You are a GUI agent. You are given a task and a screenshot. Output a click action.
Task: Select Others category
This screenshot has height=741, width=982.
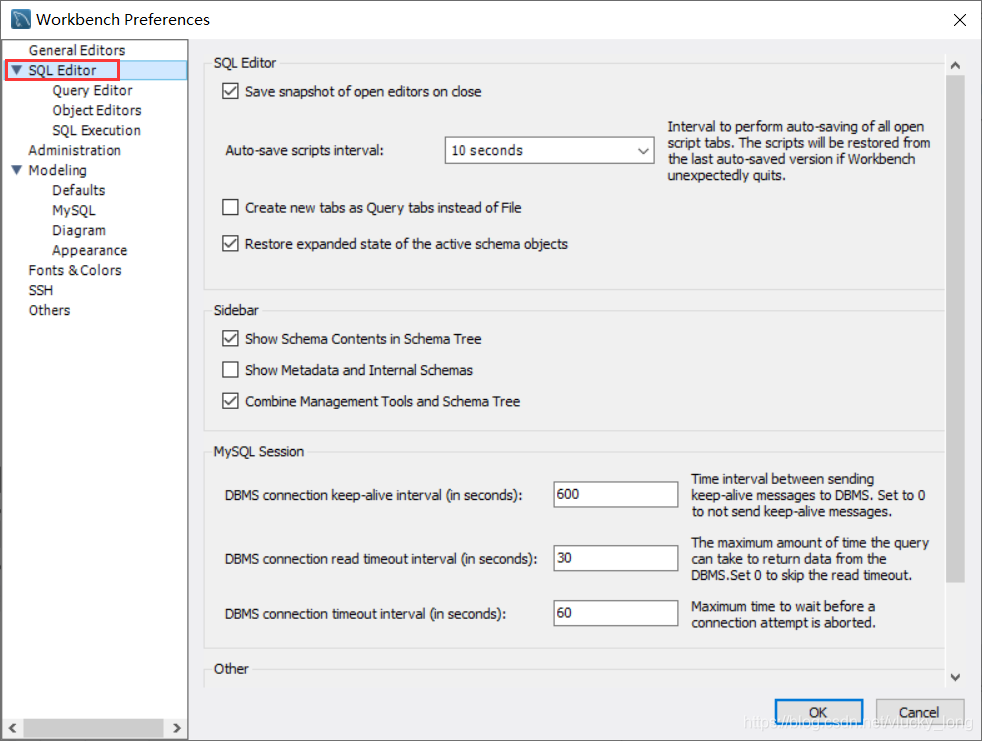click(49, 311)
